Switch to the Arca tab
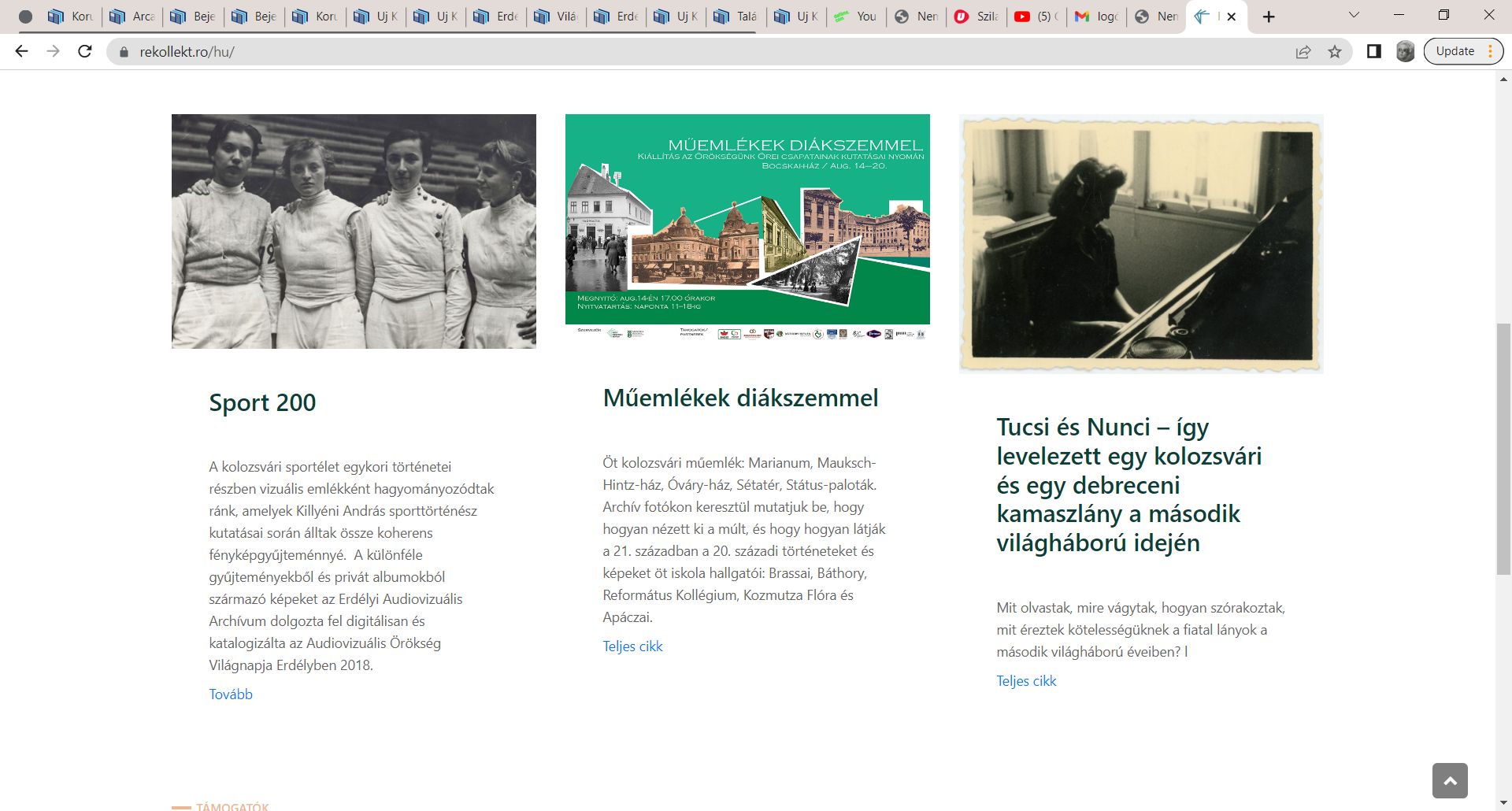Viewport: 1512px width, 811px height. coord(132,17)
